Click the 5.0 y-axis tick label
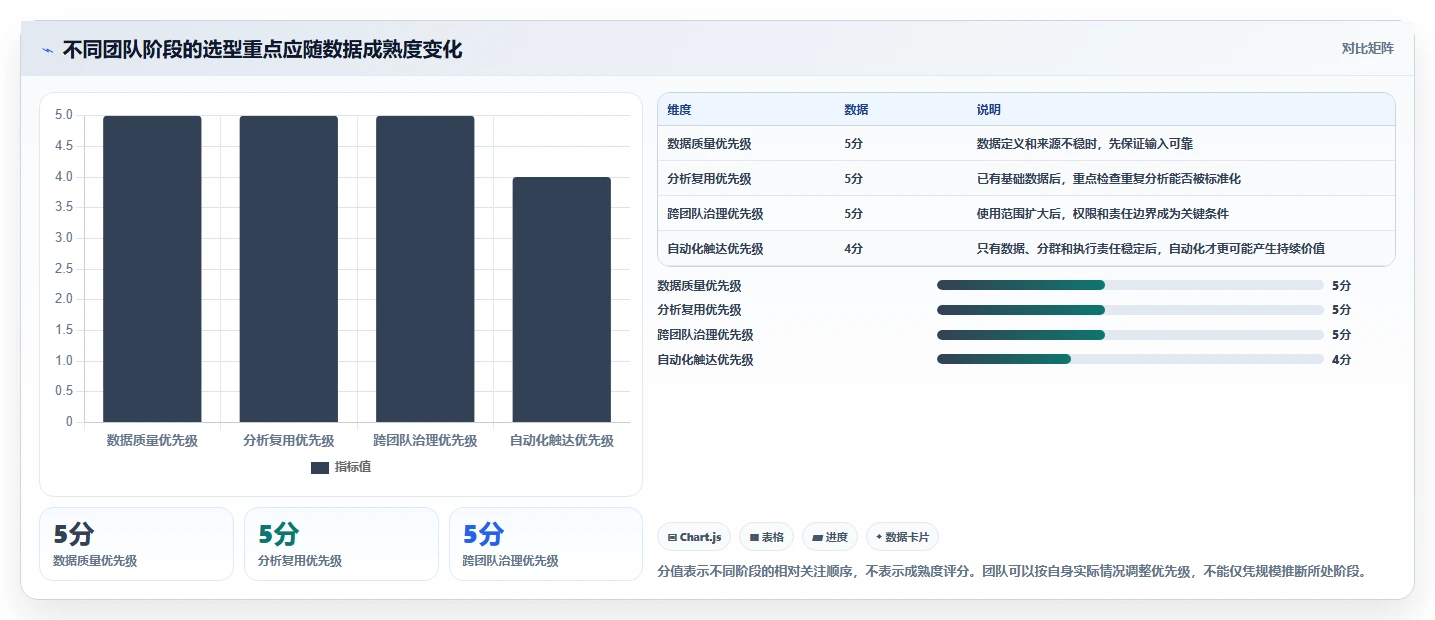Image resolution: width=1435 pixels, height=620 pixels. click(64, 115)
